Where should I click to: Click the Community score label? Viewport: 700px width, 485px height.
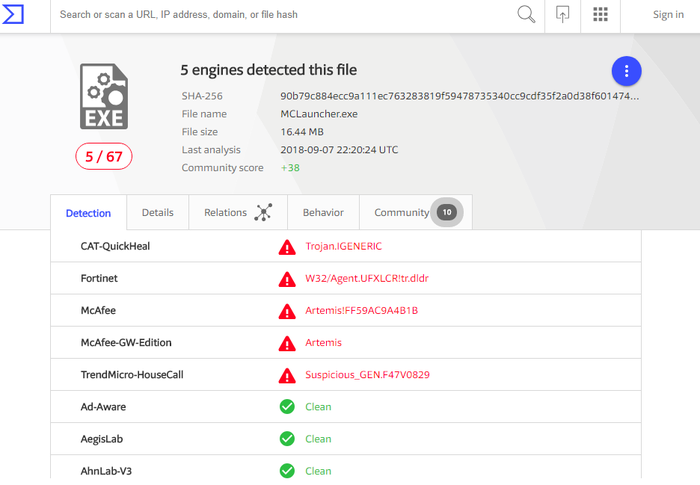[x=222, y=168]
